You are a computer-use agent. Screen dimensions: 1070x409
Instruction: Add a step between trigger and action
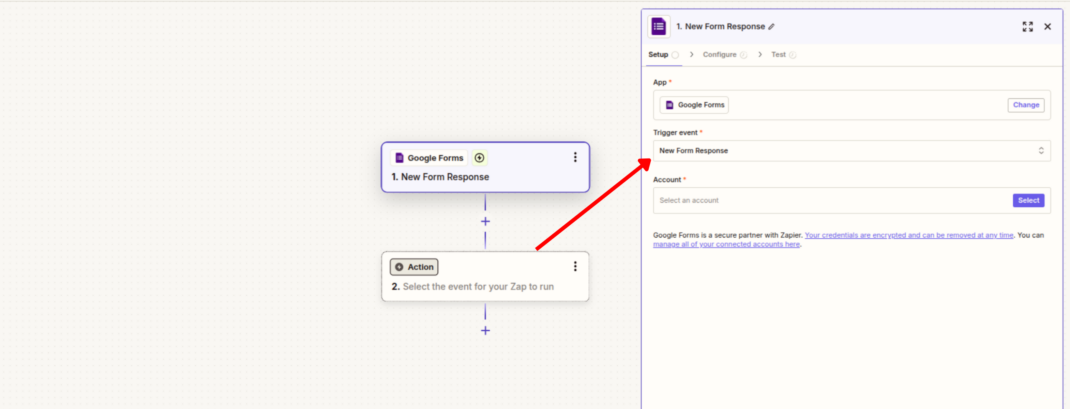tap(485, 221)
